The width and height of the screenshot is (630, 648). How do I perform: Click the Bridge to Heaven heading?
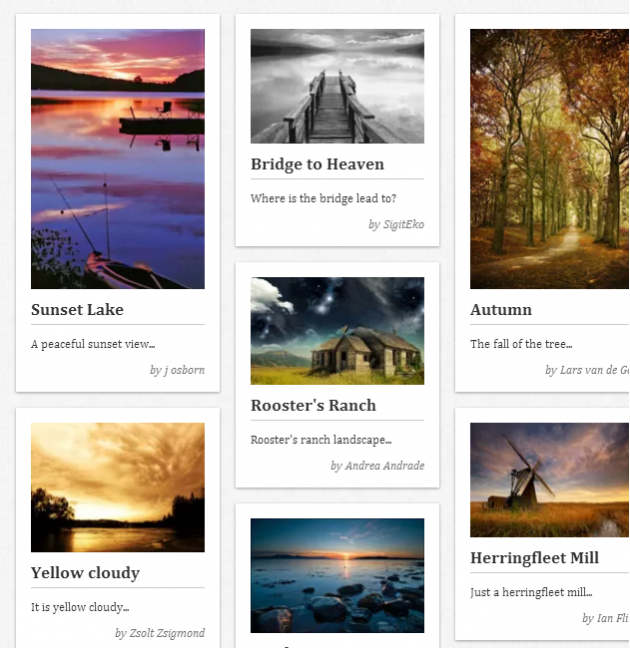[x=317, y=164]
